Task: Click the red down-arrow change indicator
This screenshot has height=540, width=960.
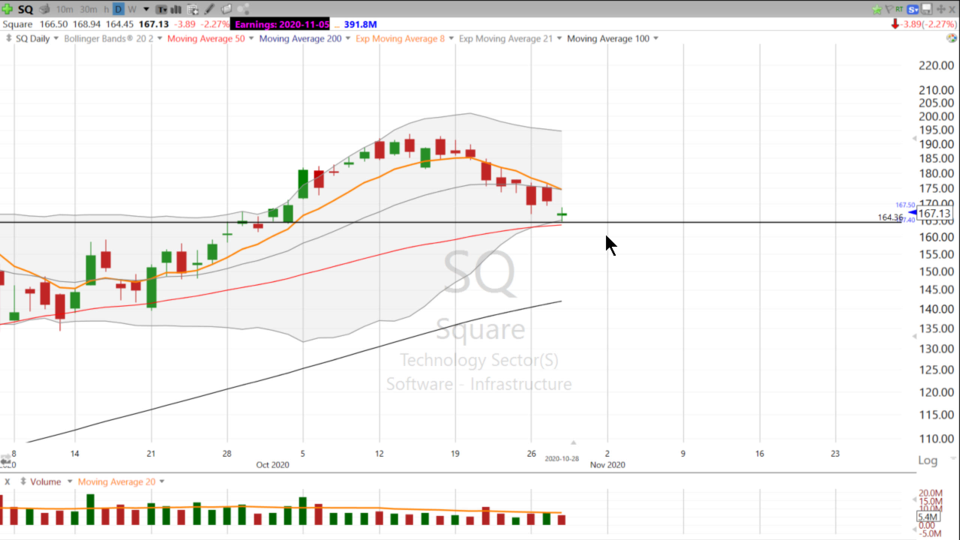Action: pos(895,24)
